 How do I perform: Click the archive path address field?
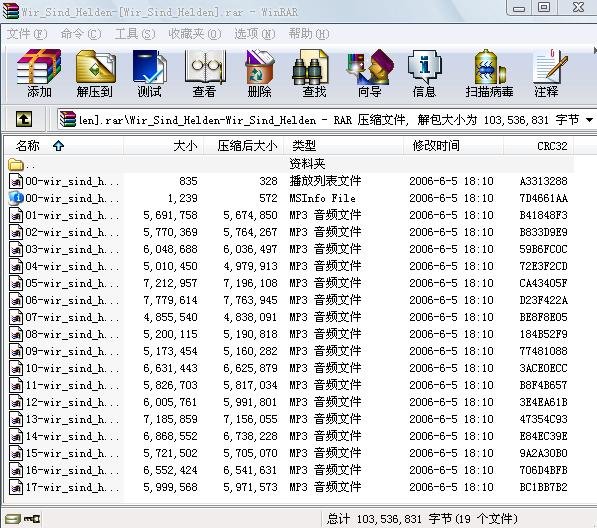[x=326, y=120]
